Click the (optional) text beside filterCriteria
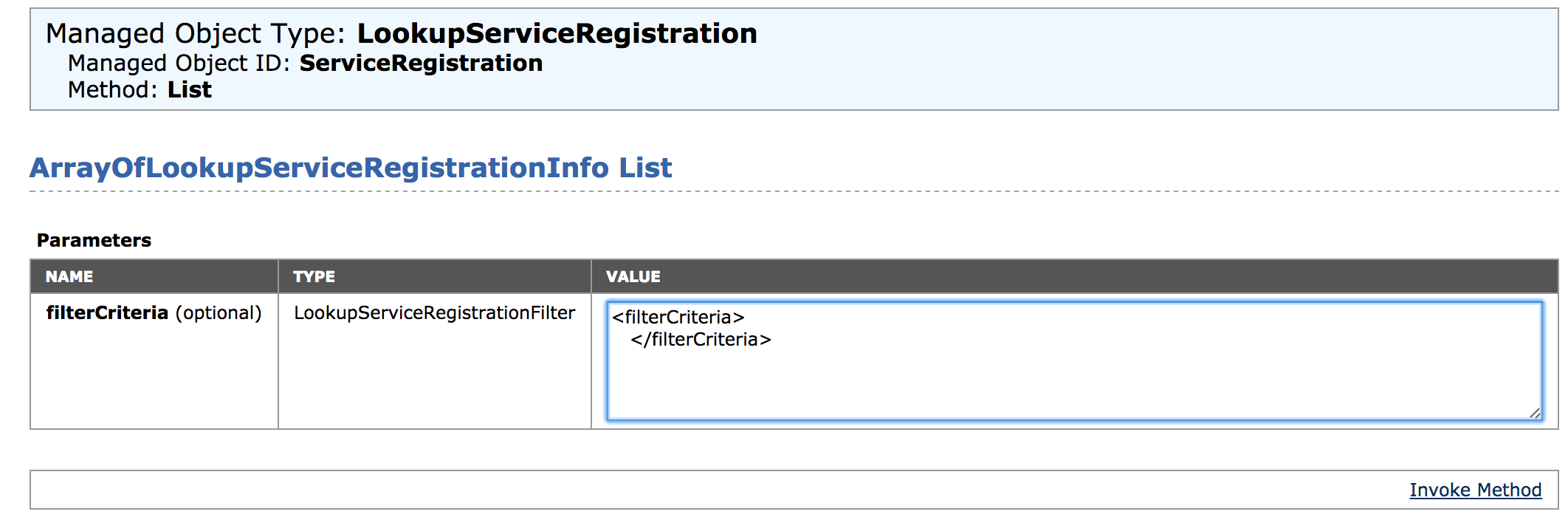The image size is (1568, 517). 219,312
